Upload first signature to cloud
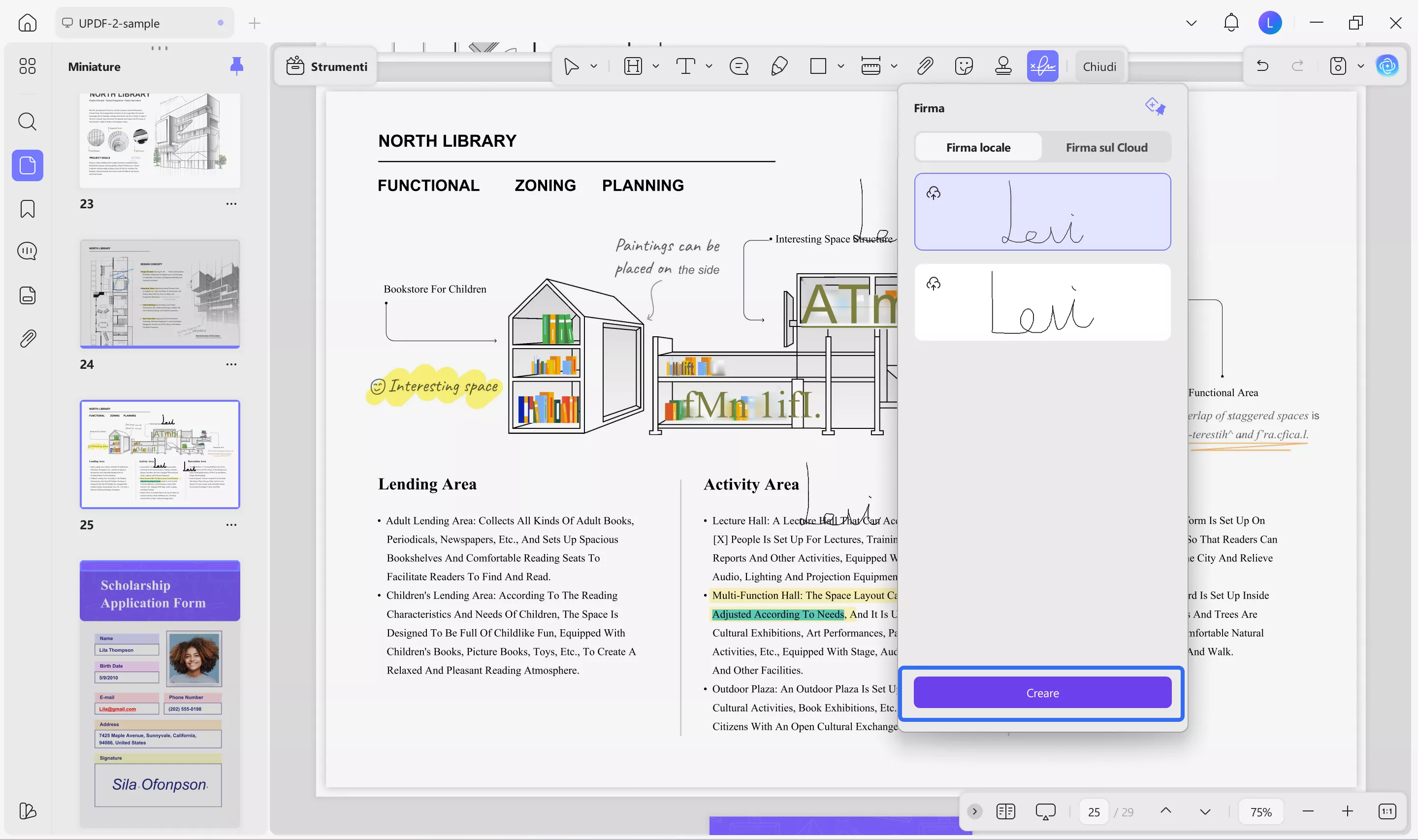Image resolution: width=1418 pixels, height=840 pixels. (933, 194)
